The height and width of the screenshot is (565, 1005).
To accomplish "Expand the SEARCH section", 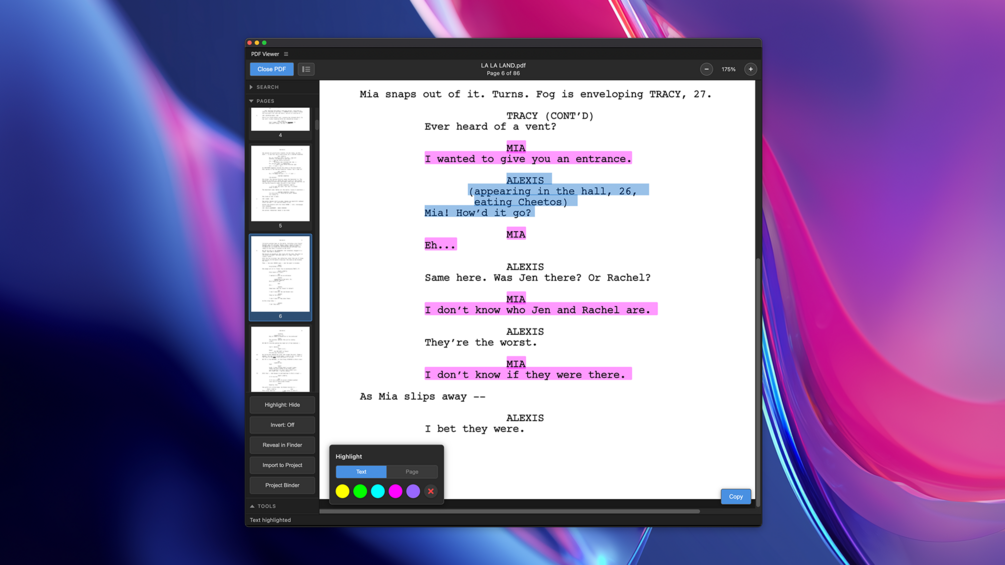I will (x=264, y=87).
